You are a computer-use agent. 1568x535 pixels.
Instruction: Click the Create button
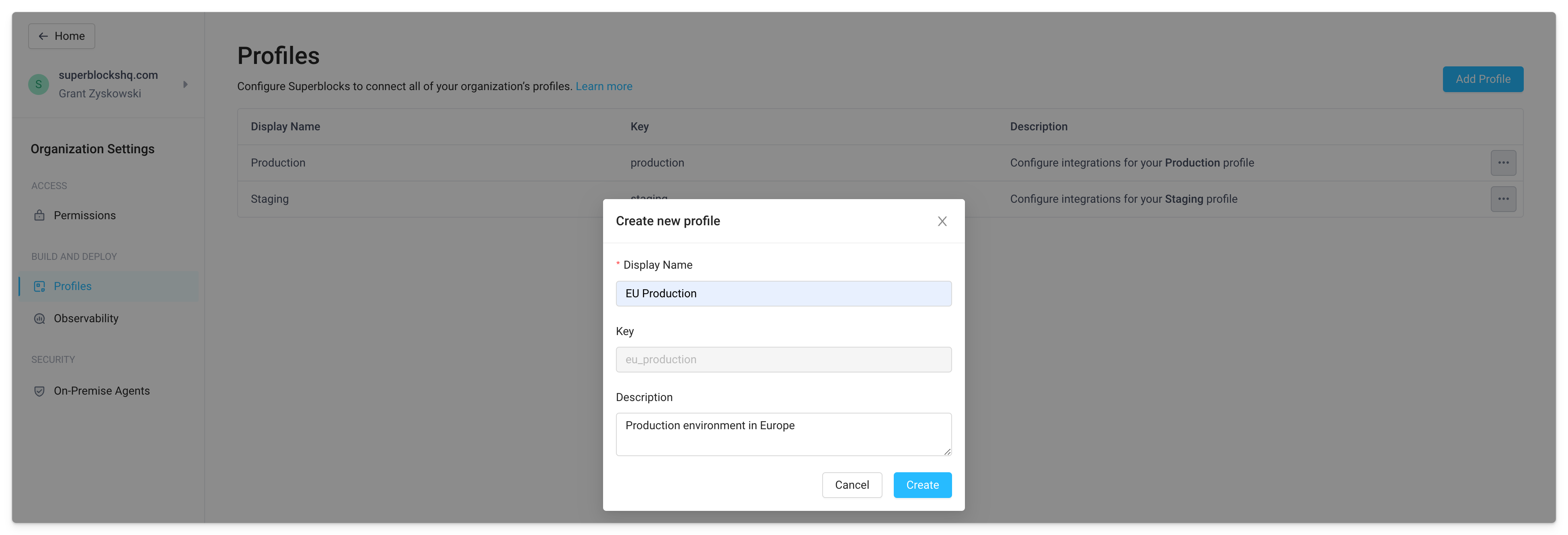(x=922, y=485)
